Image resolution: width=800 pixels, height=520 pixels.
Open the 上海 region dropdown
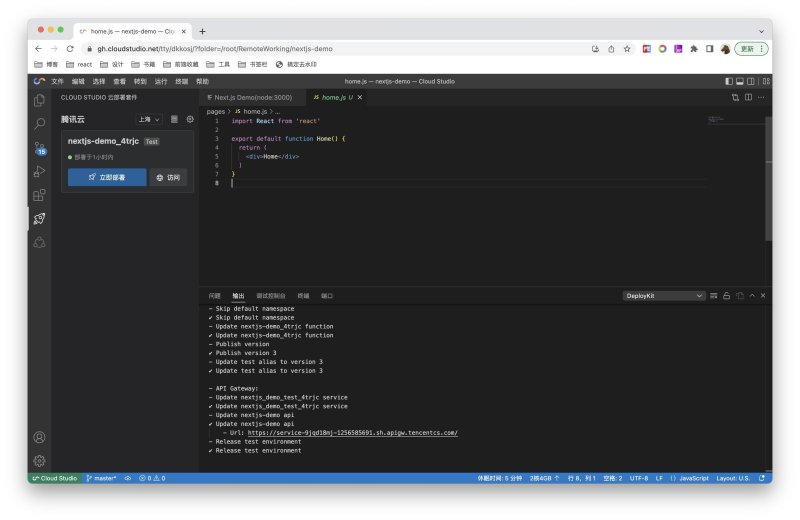click(x=149, y=119)
